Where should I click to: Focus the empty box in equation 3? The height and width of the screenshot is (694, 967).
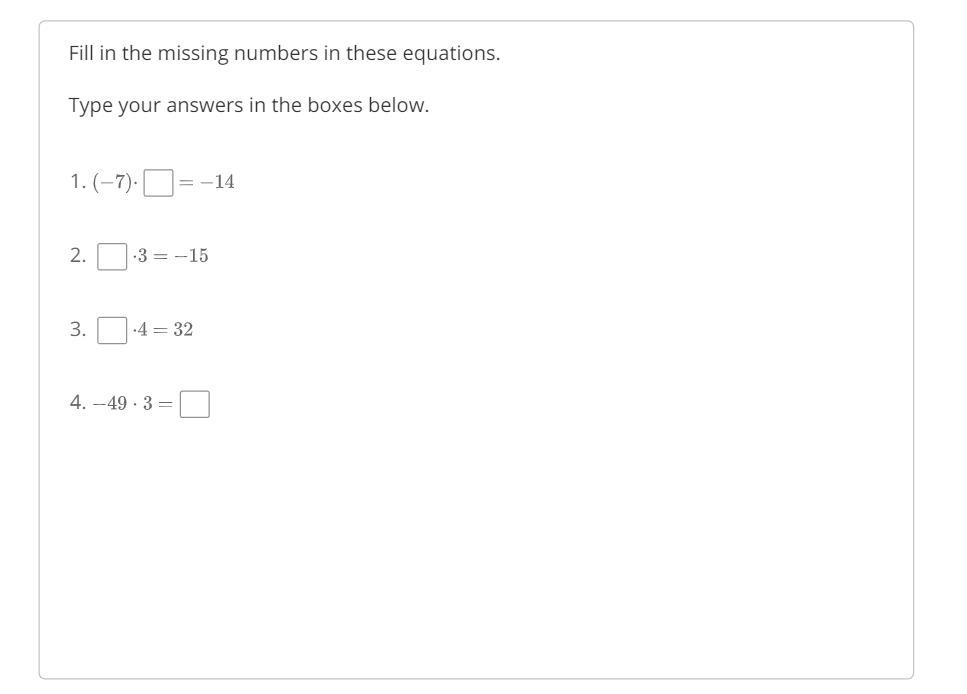112,330
